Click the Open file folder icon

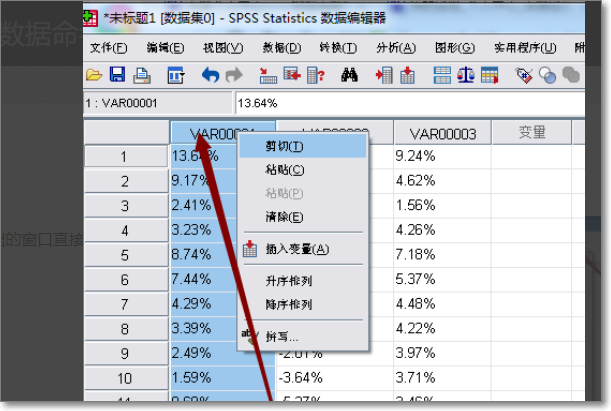(94, 75)
